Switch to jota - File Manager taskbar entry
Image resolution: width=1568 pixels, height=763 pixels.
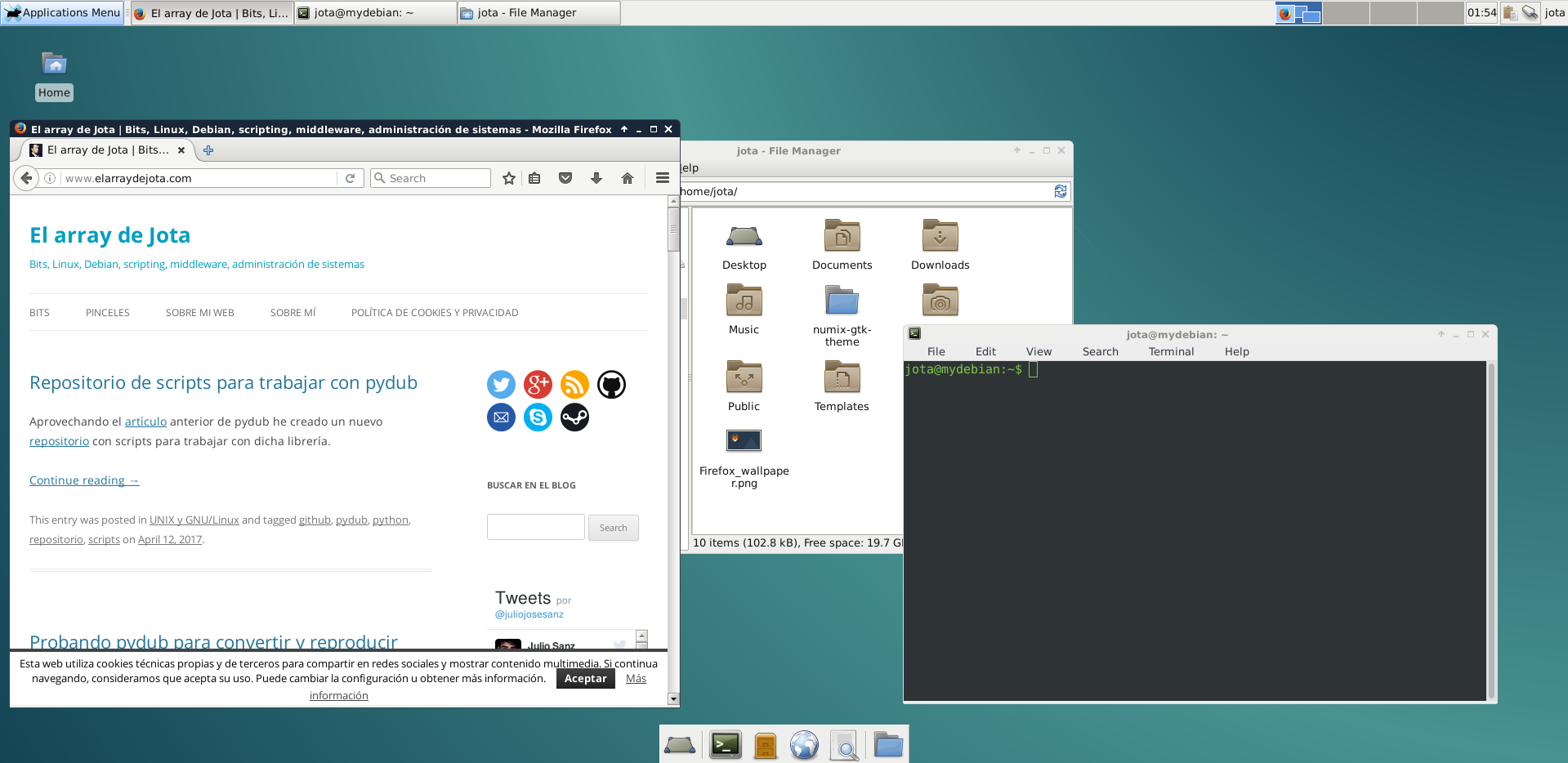(538, 12)
